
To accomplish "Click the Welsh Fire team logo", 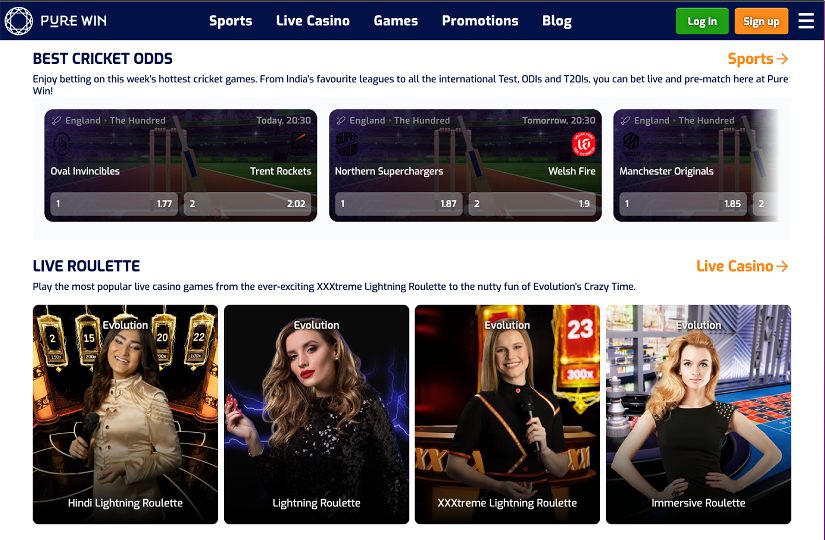I will pyautogui.click(x=583, y=144).
